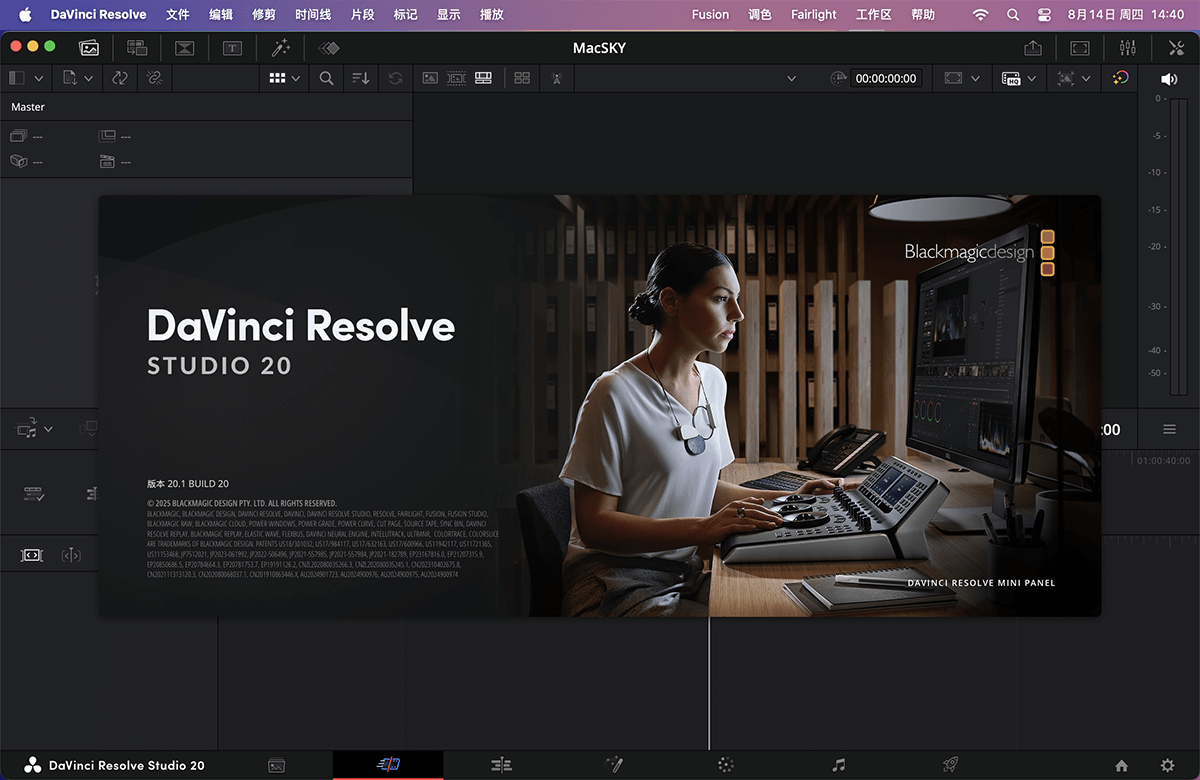Show the Transitions panel

(184, 47)
